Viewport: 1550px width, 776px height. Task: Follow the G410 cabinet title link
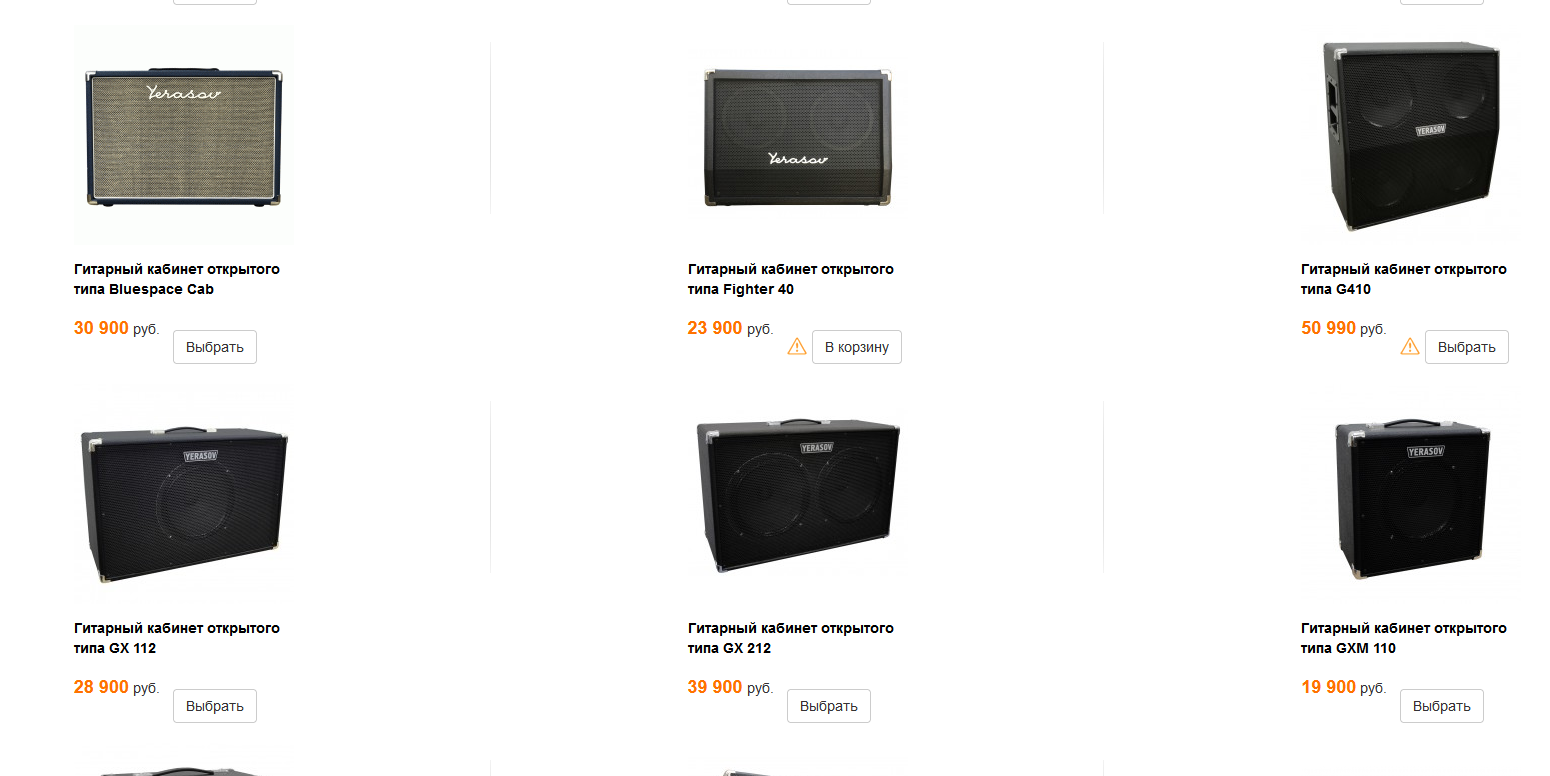pos(1404,279)
